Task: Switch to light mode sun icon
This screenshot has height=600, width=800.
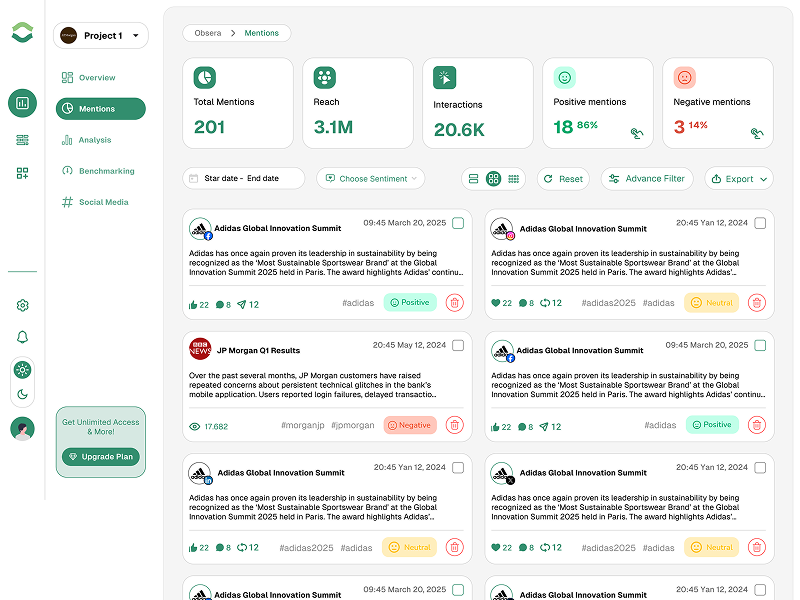Action: coord(22,370)
